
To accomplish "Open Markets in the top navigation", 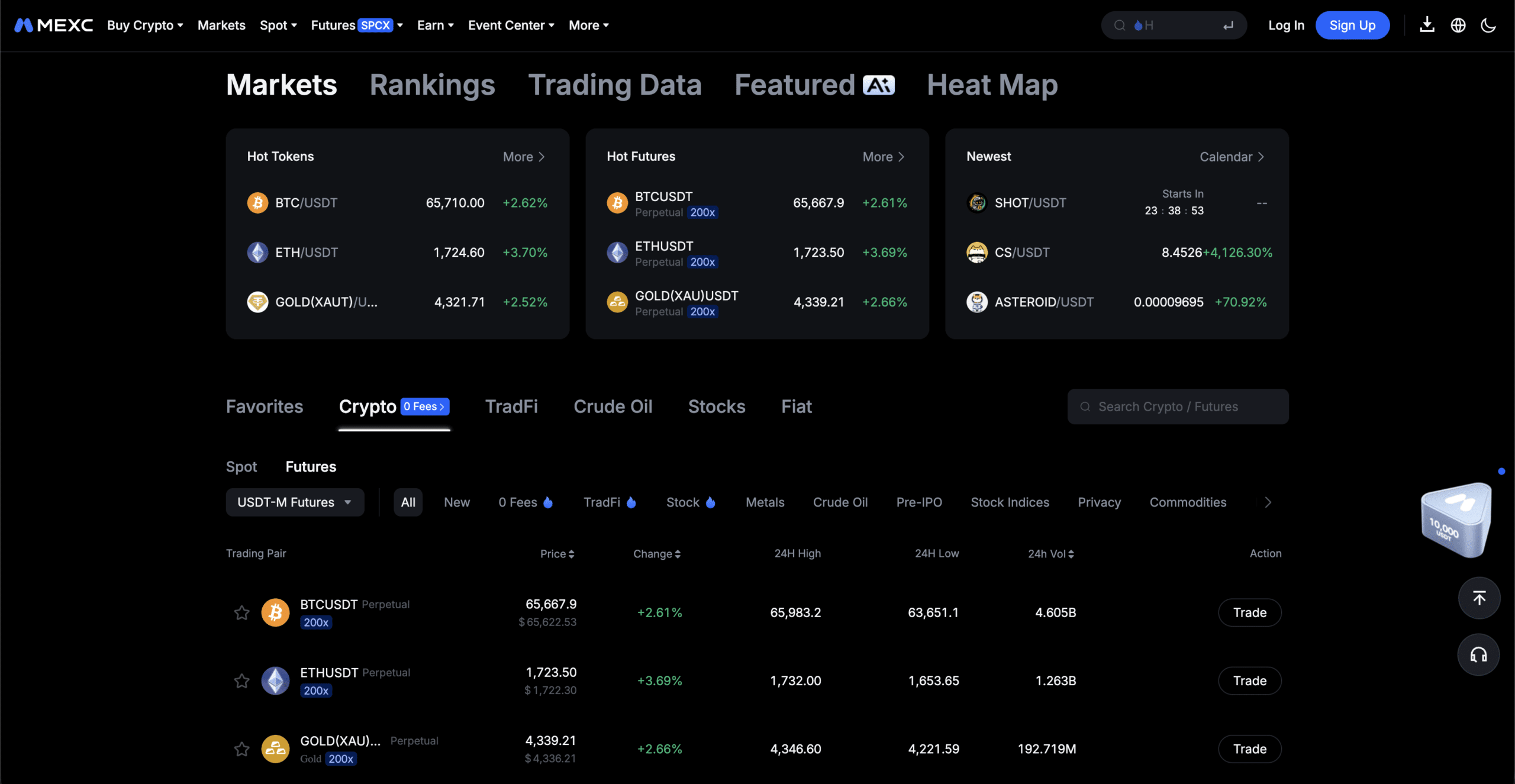I will point(221,25).
